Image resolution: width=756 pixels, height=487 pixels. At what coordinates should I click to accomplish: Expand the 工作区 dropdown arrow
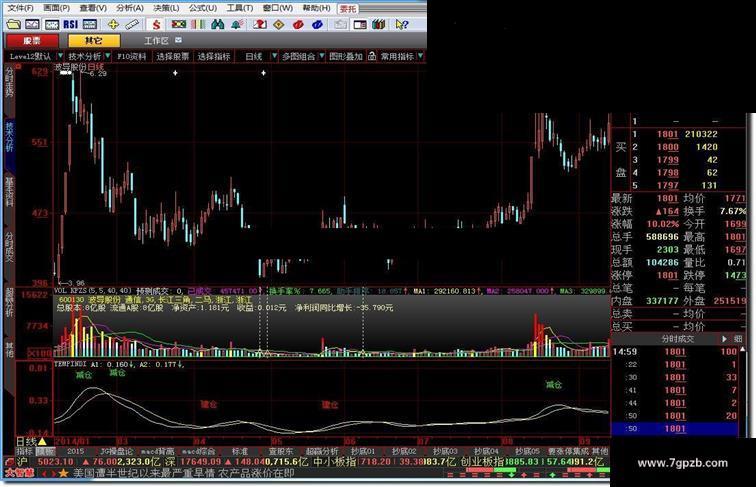tap(178, 40)
